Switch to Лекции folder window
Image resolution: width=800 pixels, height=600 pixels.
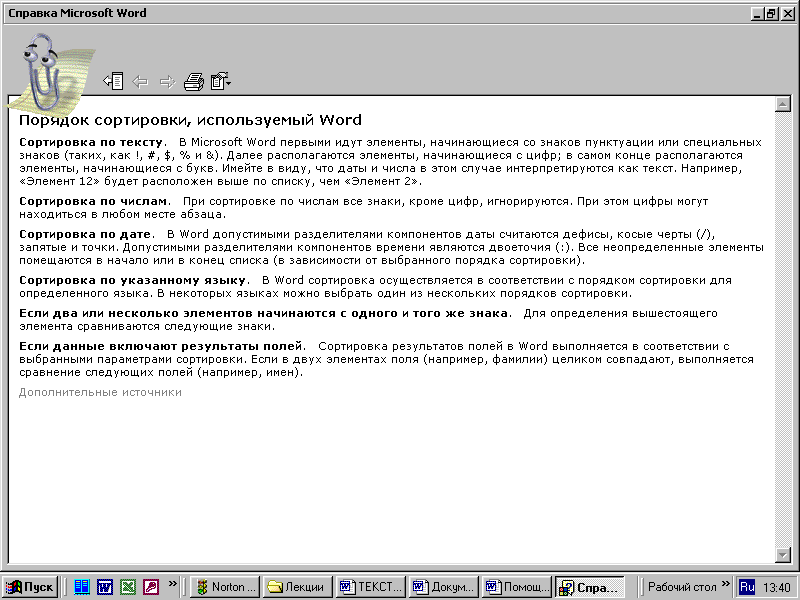tap(298, 587)
